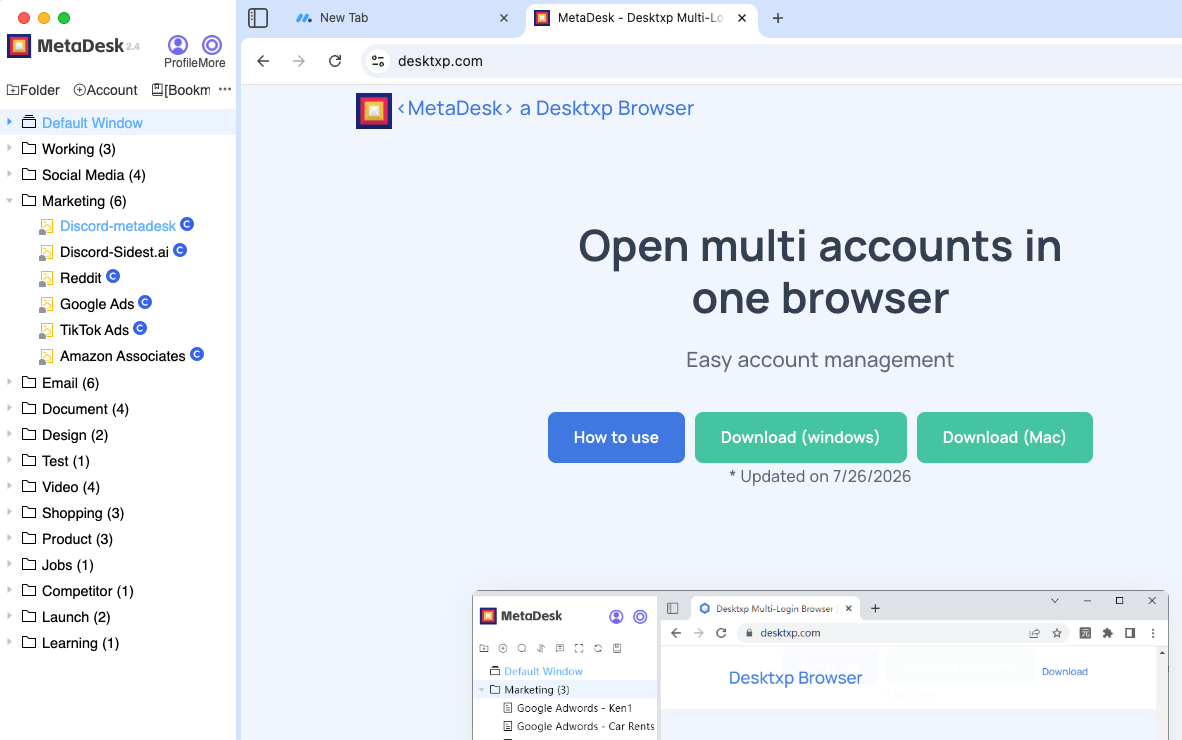Click sync badge next to Amazon Associates
The image size is (1182, 740).
coord(197,354)
